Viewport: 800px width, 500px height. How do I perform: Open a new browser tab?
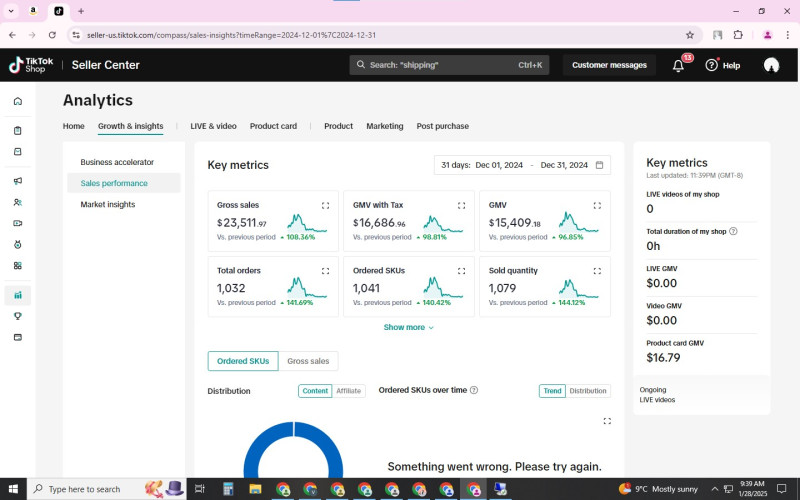pos(81,11)
